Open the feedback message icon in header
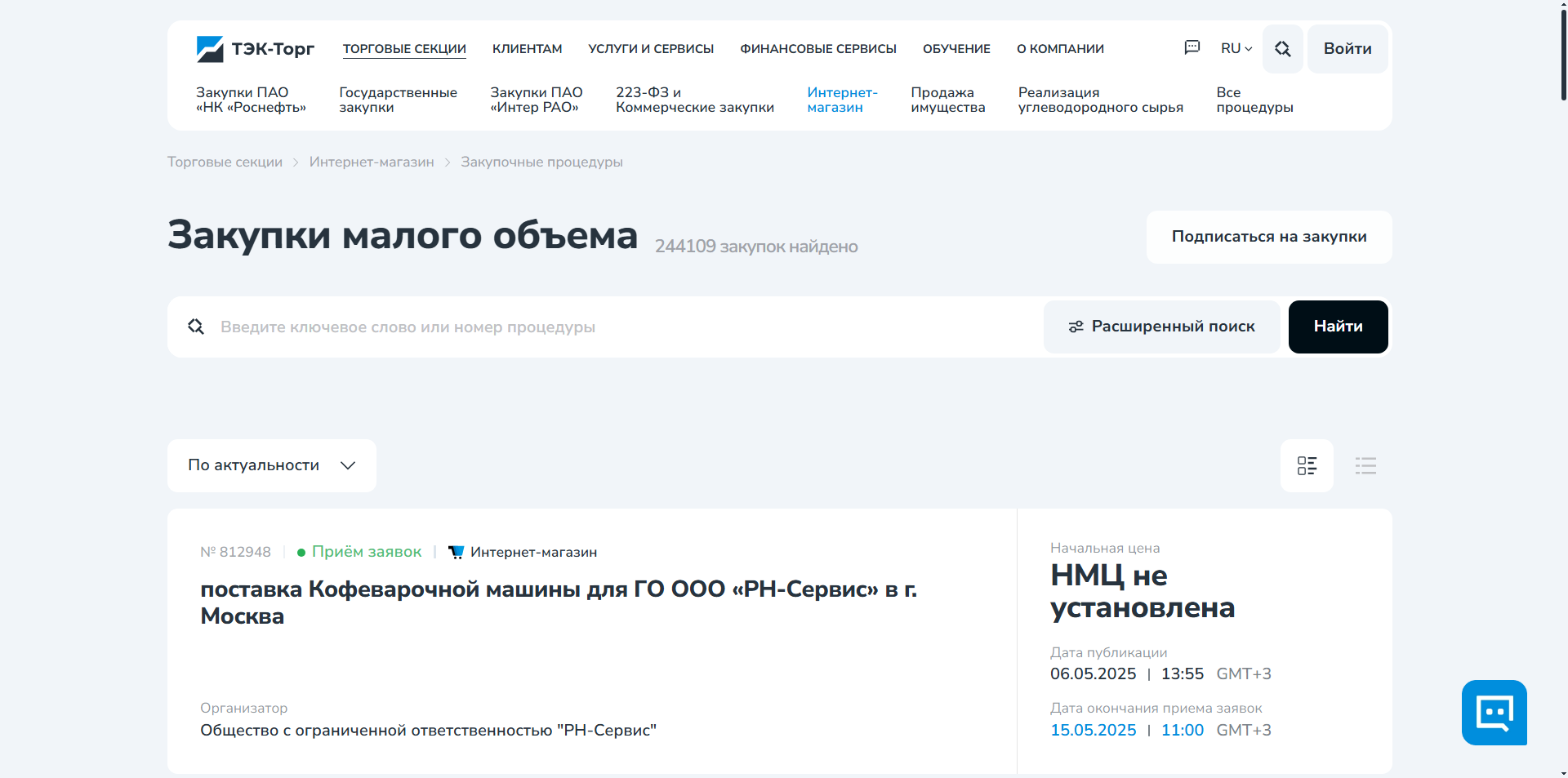This screenshot has width=1568, height=778. 1192,48
